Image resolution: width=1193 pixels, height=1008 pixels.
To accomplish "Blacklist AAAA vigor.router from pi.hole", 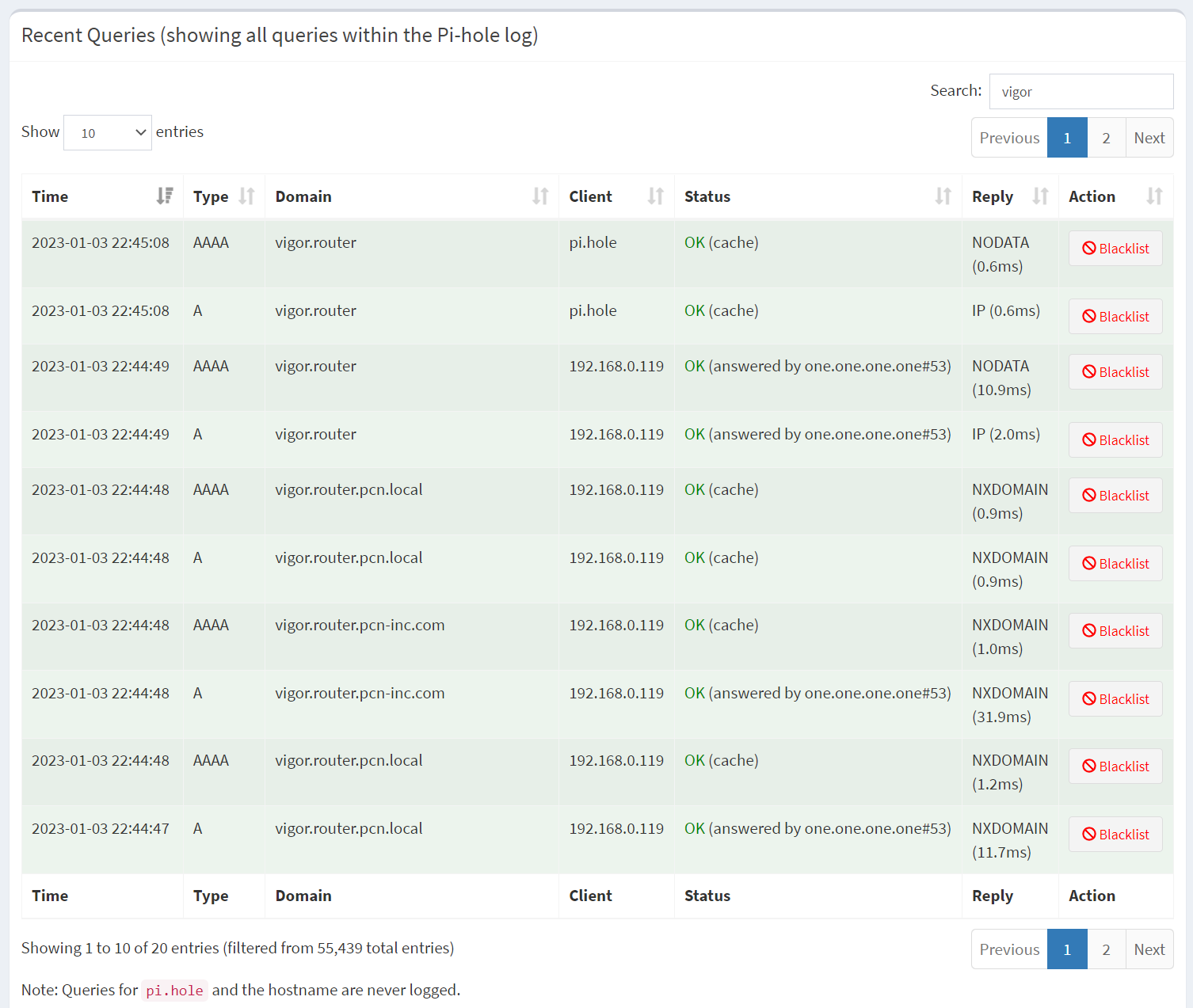I will click(1115, 249).
